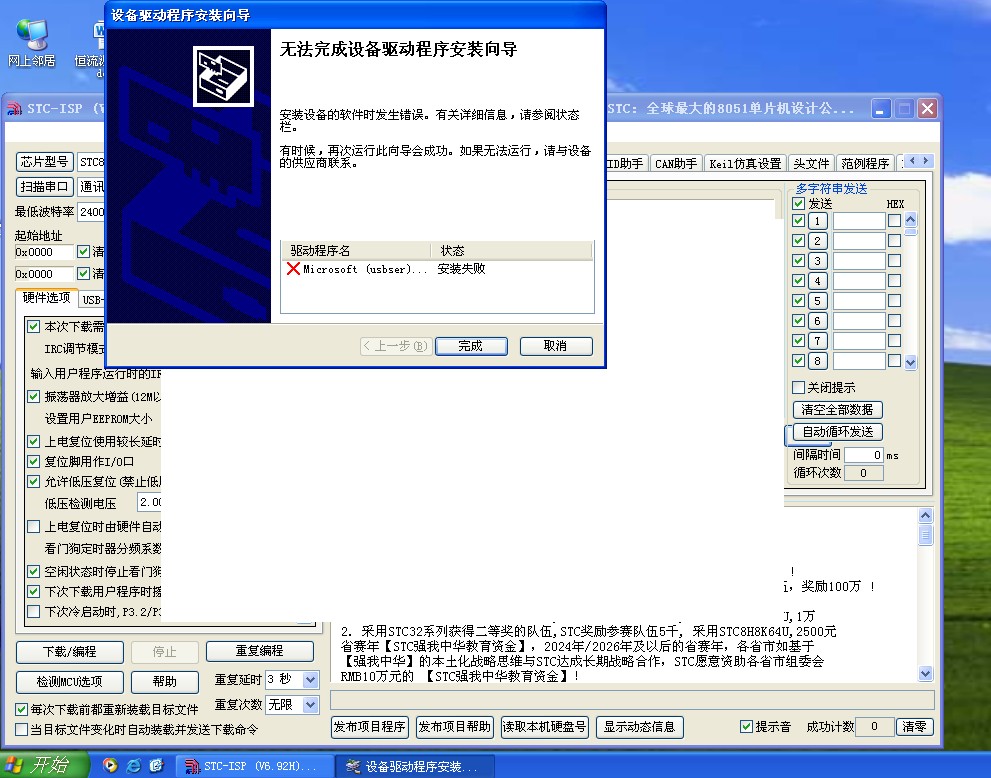Click the send button numbered 3
The width and height of the screenshot is (991, 778).
click(x=817, y=261)
